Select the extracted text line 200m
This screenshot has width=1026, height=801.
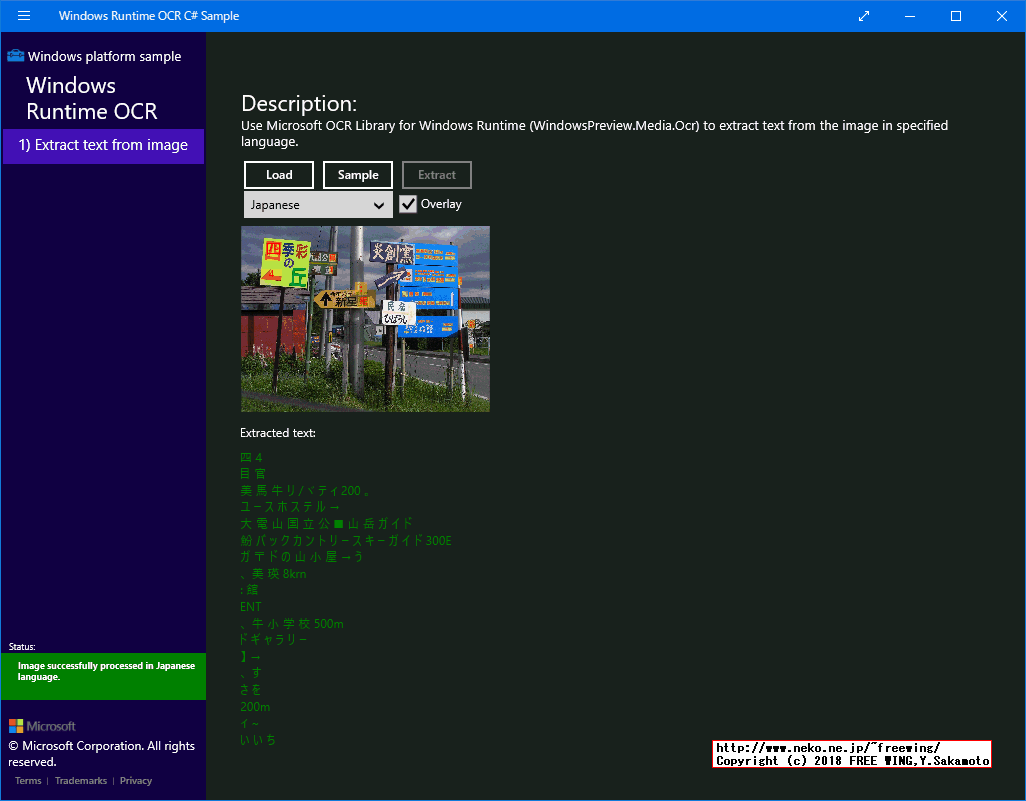(253, 706)
